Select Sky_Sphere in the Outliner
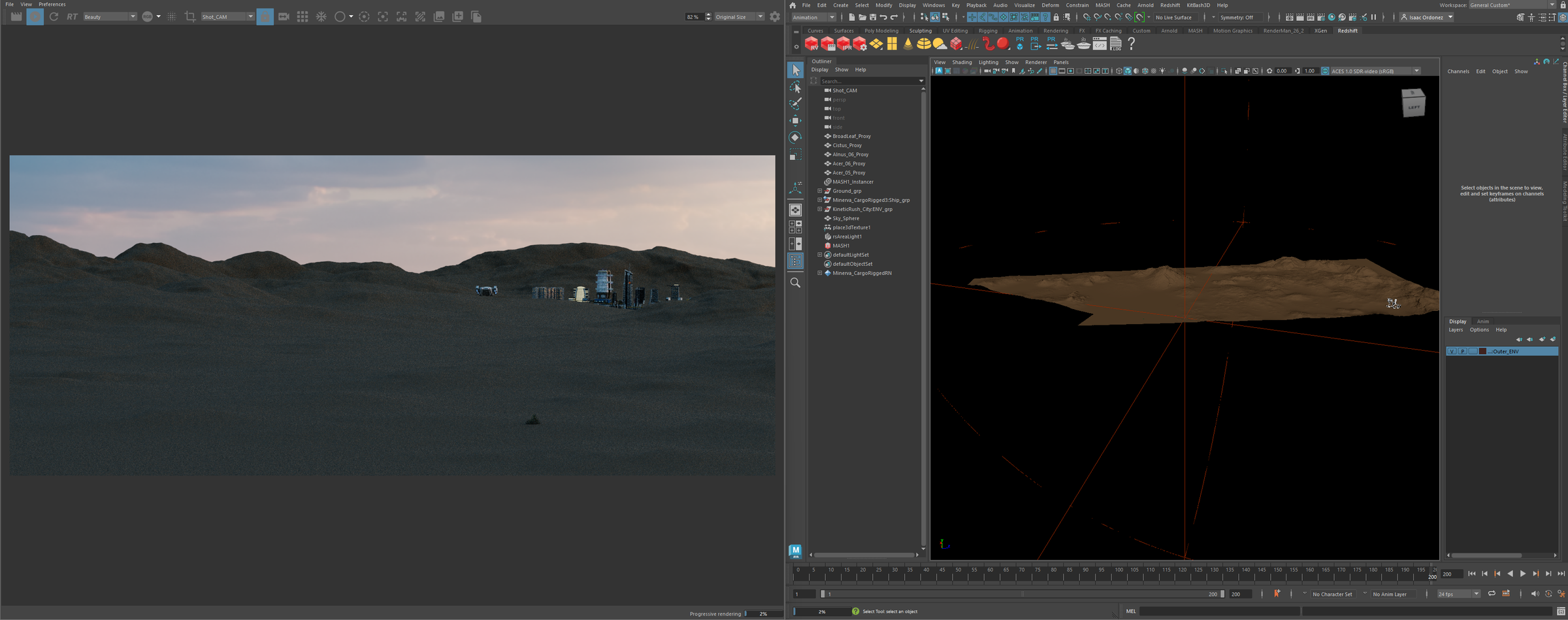The width and height of the screenshot is (1568, 620). coord(845,218)
